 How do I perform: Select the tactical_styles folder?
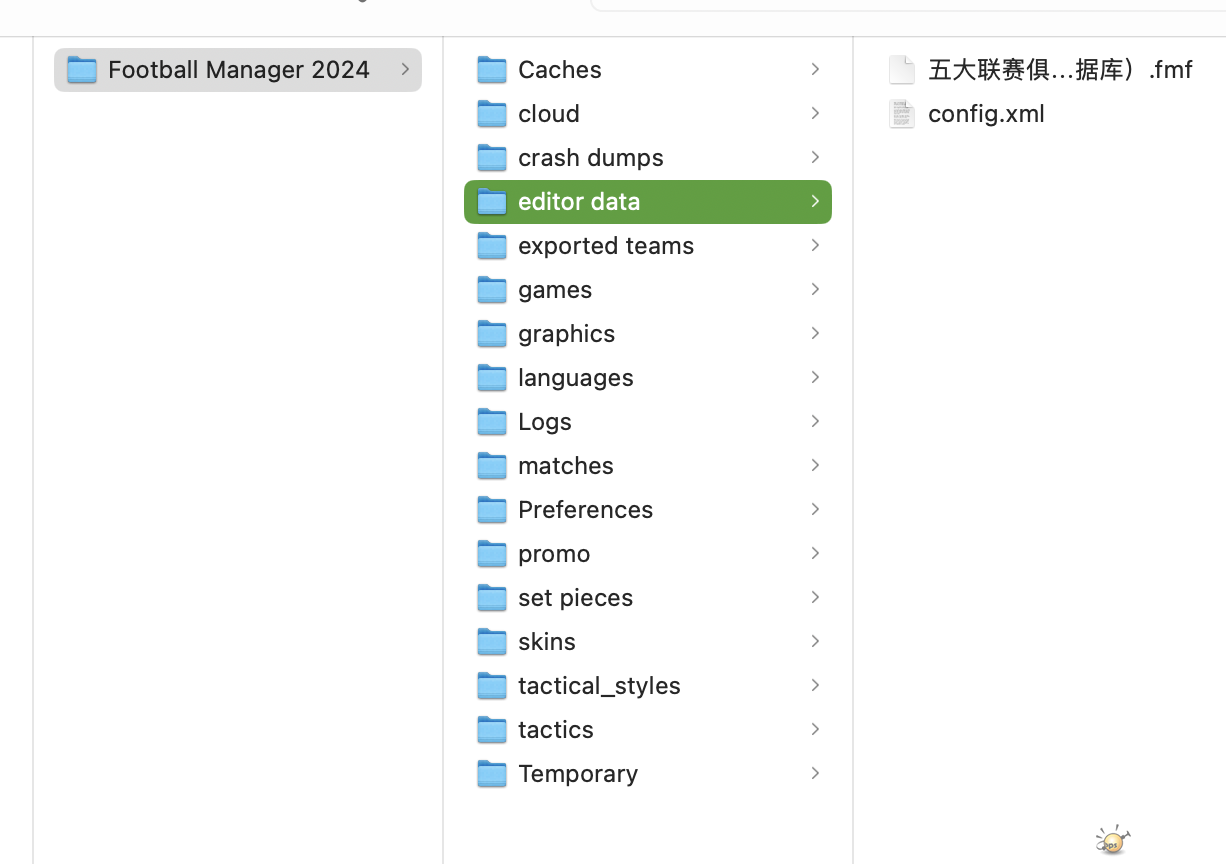click(598, 686)
